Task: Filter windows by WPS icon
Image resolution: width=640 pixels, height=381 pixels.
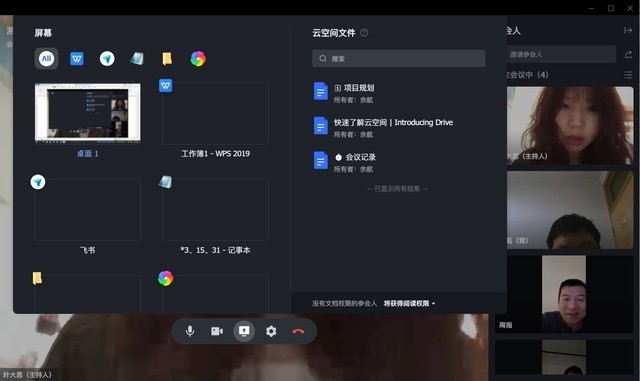Action: coord(77,59)
